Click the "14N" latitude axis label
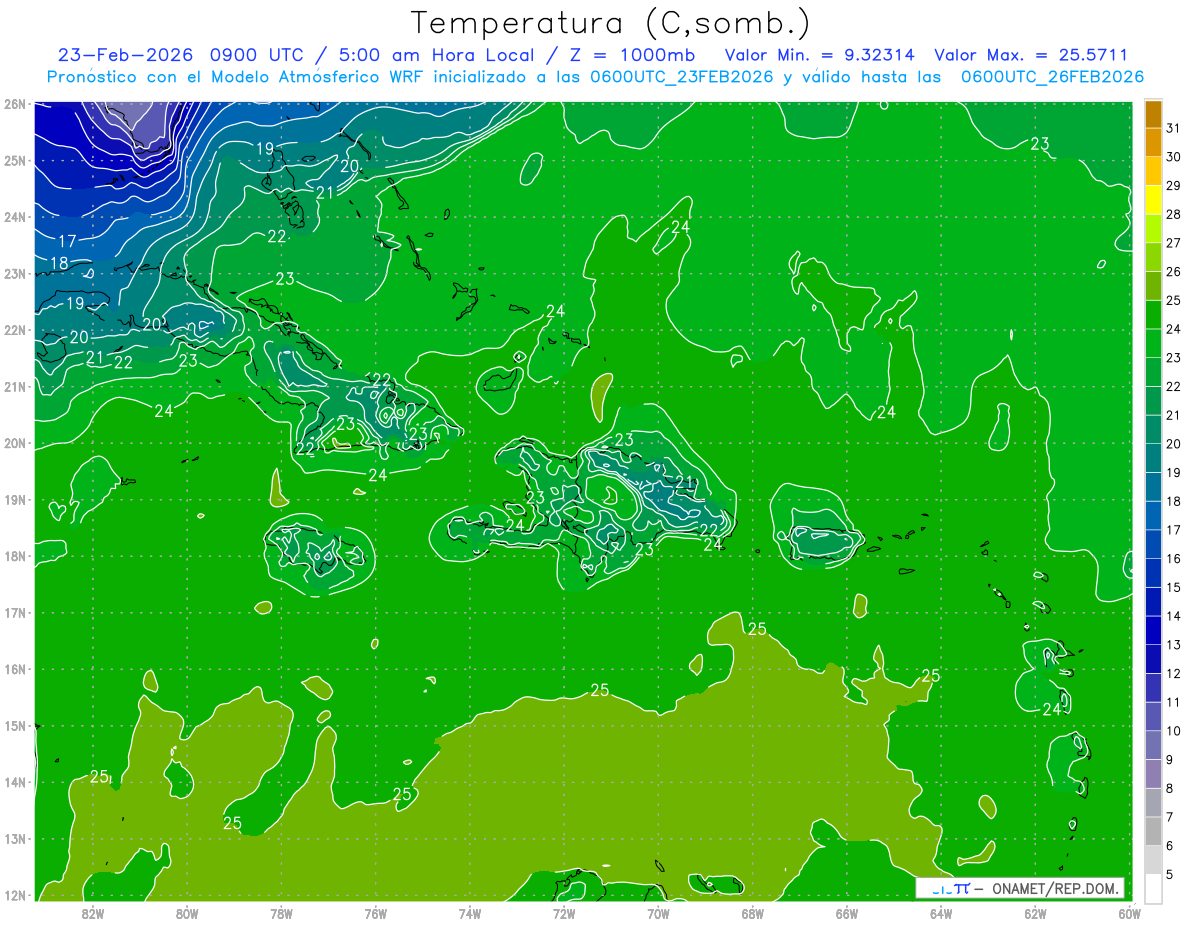This screenshot has height=927, width=1200. tap(14, 782)
